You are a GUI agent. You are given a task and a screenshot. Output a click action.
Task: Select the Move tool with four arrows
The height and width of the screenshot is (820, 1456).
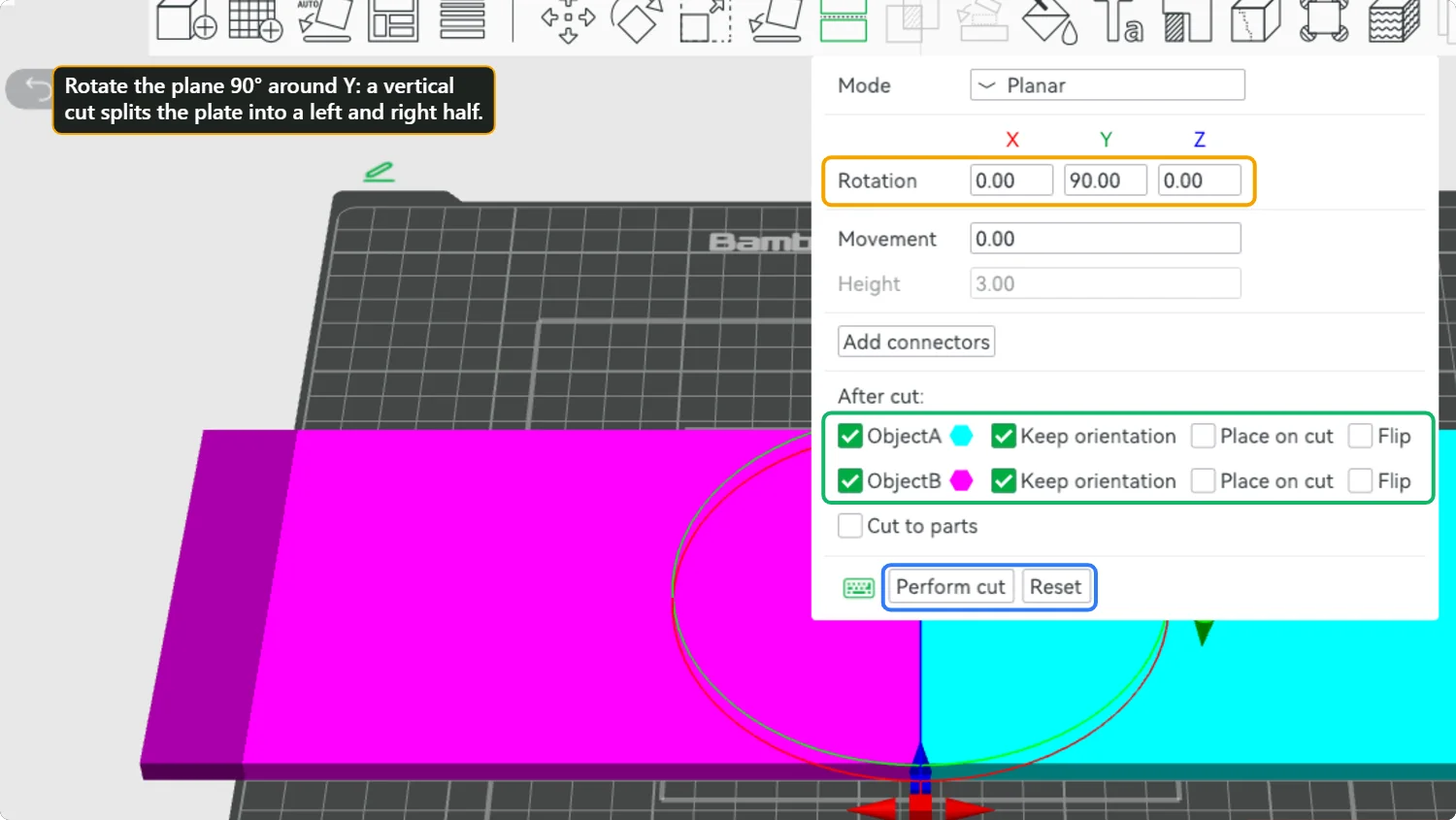pyautogui.click(x=568, y=21)
